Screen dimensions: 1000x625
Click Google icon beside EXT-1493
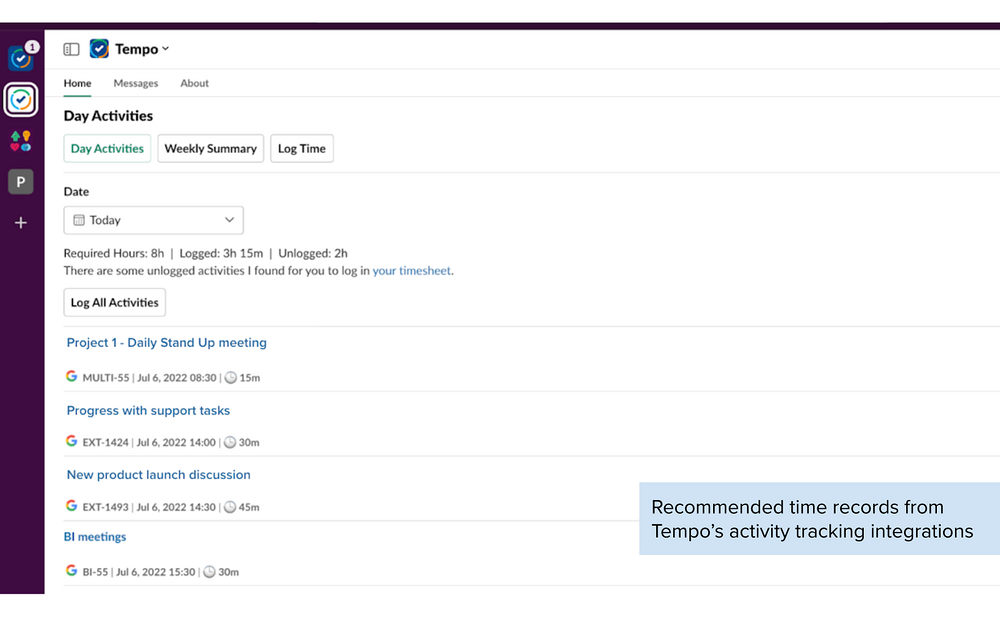click(71, 506)
